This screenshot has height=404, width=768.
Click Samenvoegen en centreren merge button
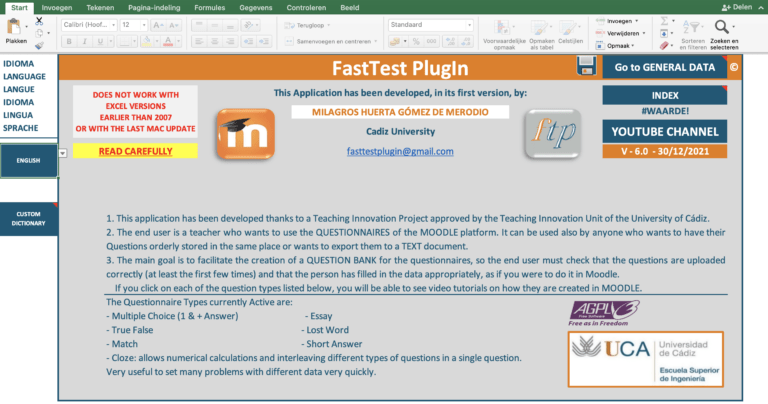click(331, 42)
